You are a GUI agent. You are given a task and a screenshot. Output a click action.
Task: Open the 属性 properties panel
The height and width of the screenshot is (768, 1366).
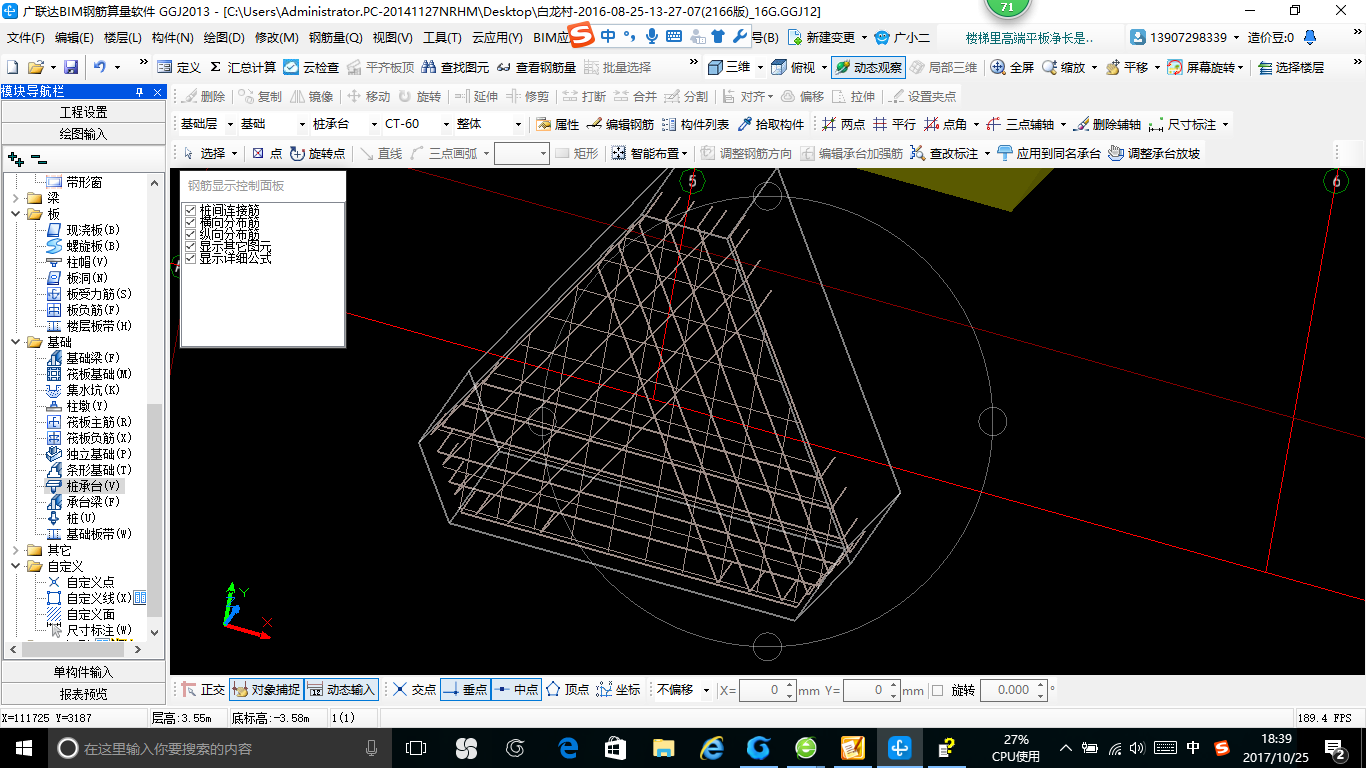click(x=557, y=124)
